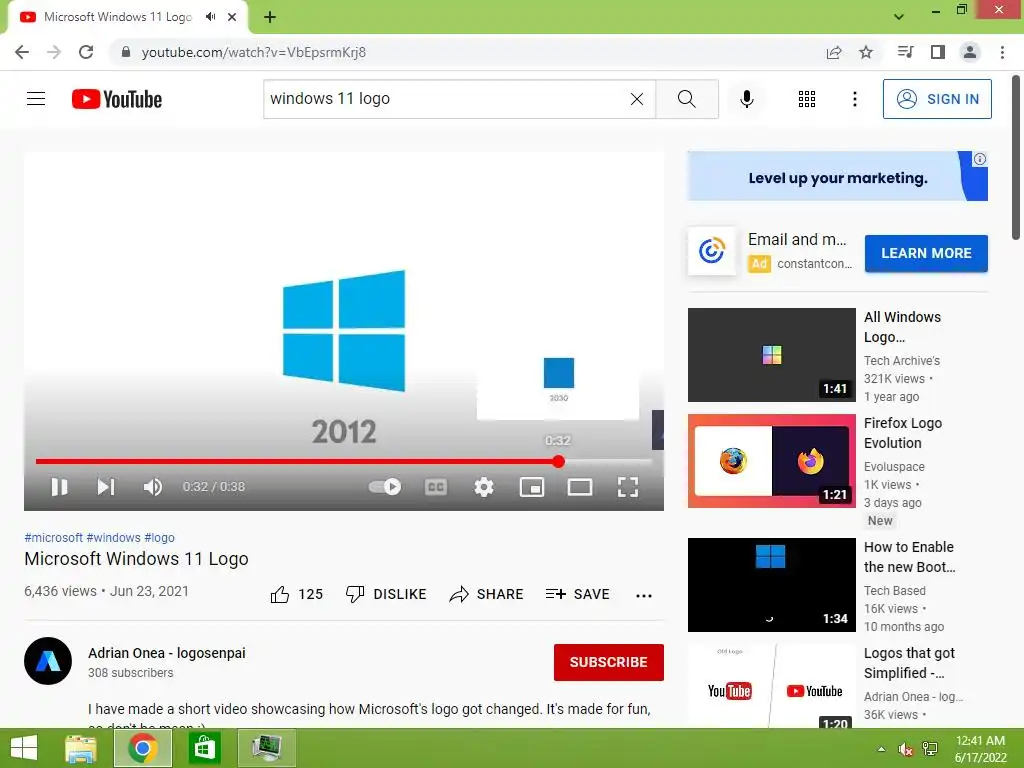
Task: Open 'Firefox Logo Evolution' thumbnail
Action: (771, 461)
